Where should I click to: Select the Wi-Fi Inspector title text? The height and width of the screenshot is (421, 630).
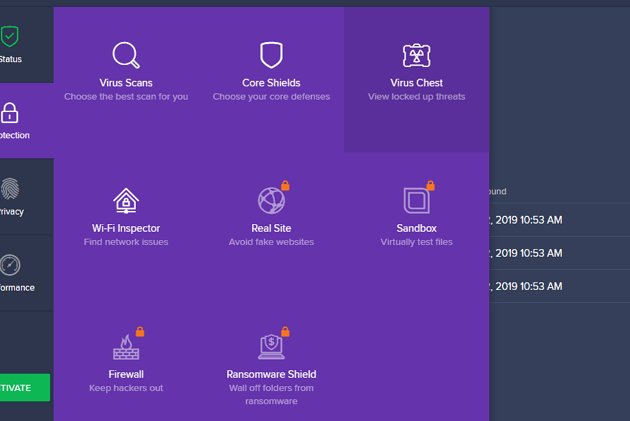(x=126, y=228)
